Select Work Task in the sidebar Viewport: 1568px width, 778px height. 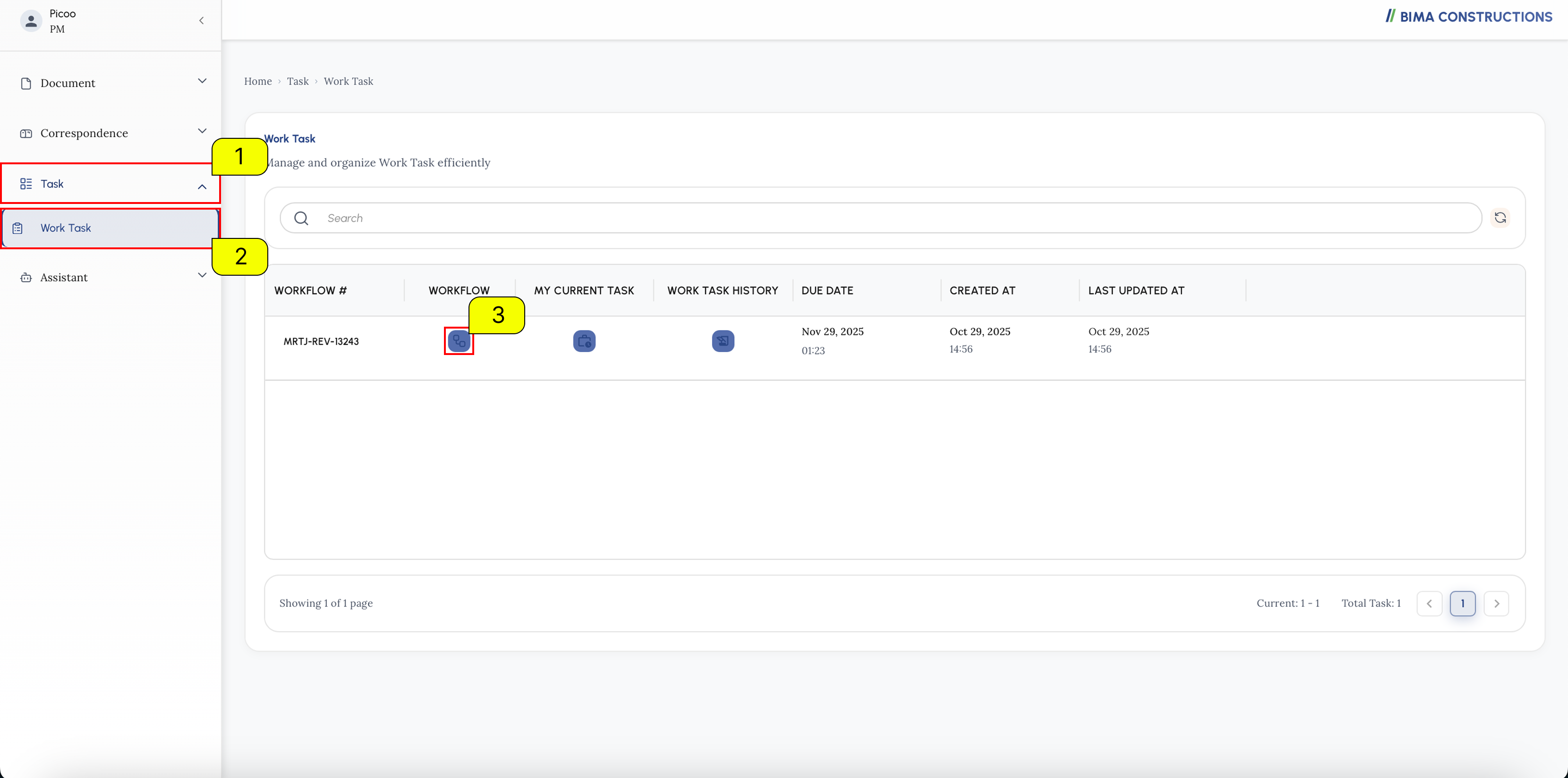click(x=111, y=228)
